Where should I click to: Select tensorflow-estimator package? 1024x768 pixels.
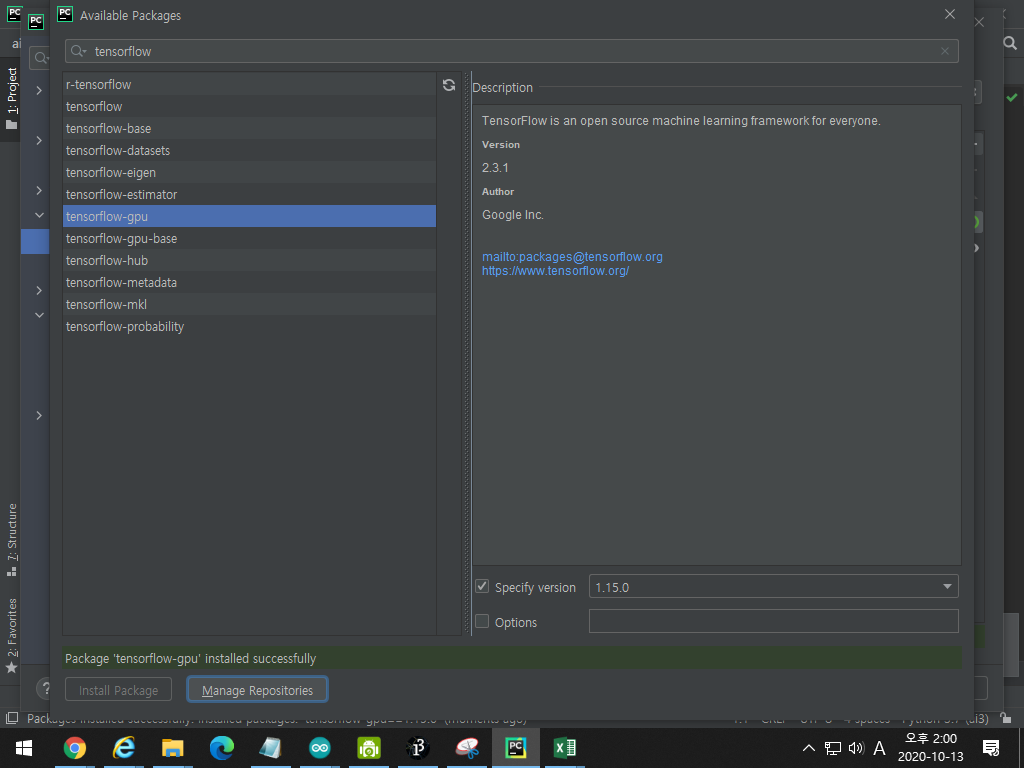tap(249, 195)
